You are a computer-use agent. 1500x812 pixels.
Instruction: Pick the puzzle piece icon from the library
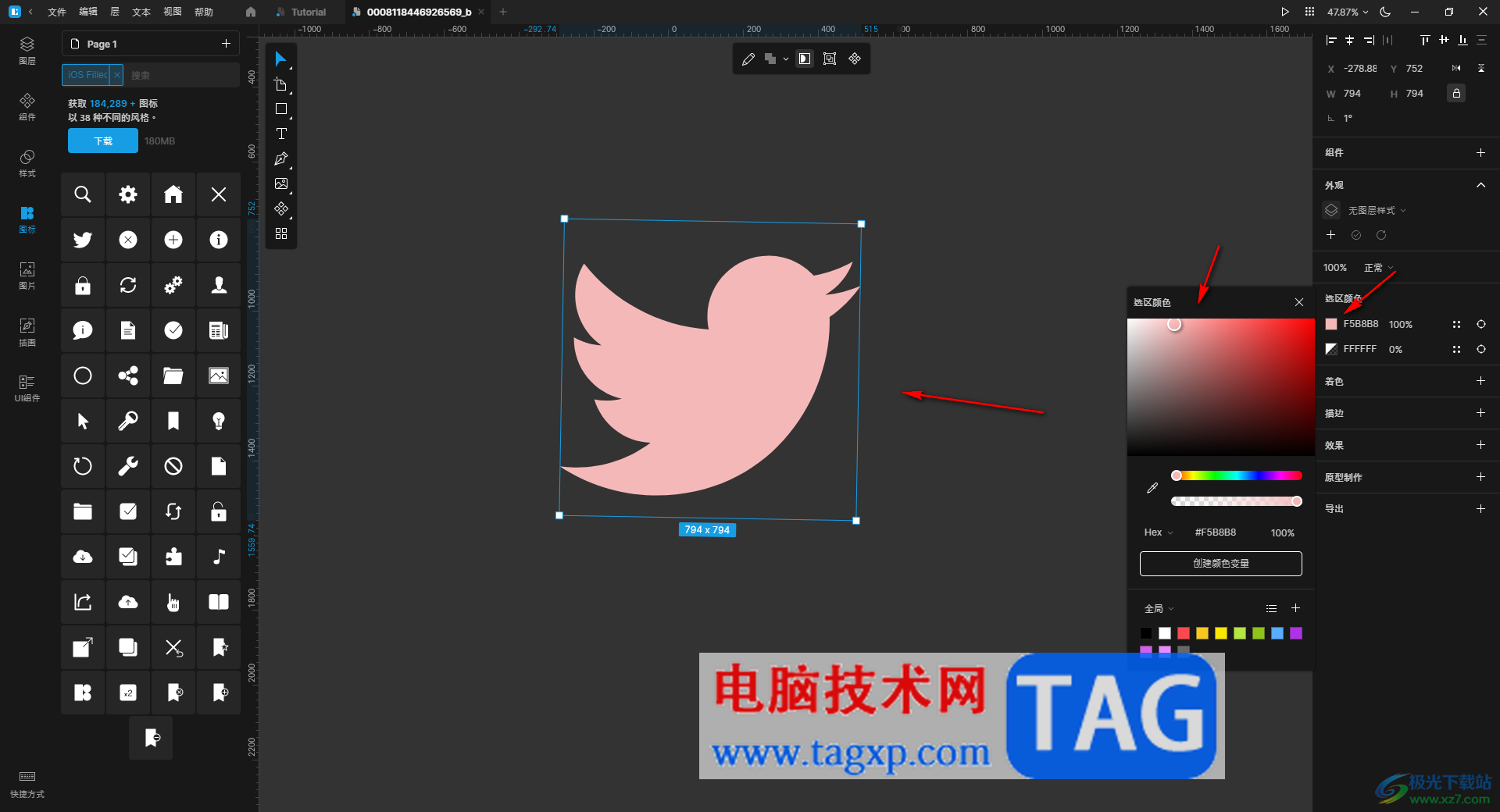(173, 557)
